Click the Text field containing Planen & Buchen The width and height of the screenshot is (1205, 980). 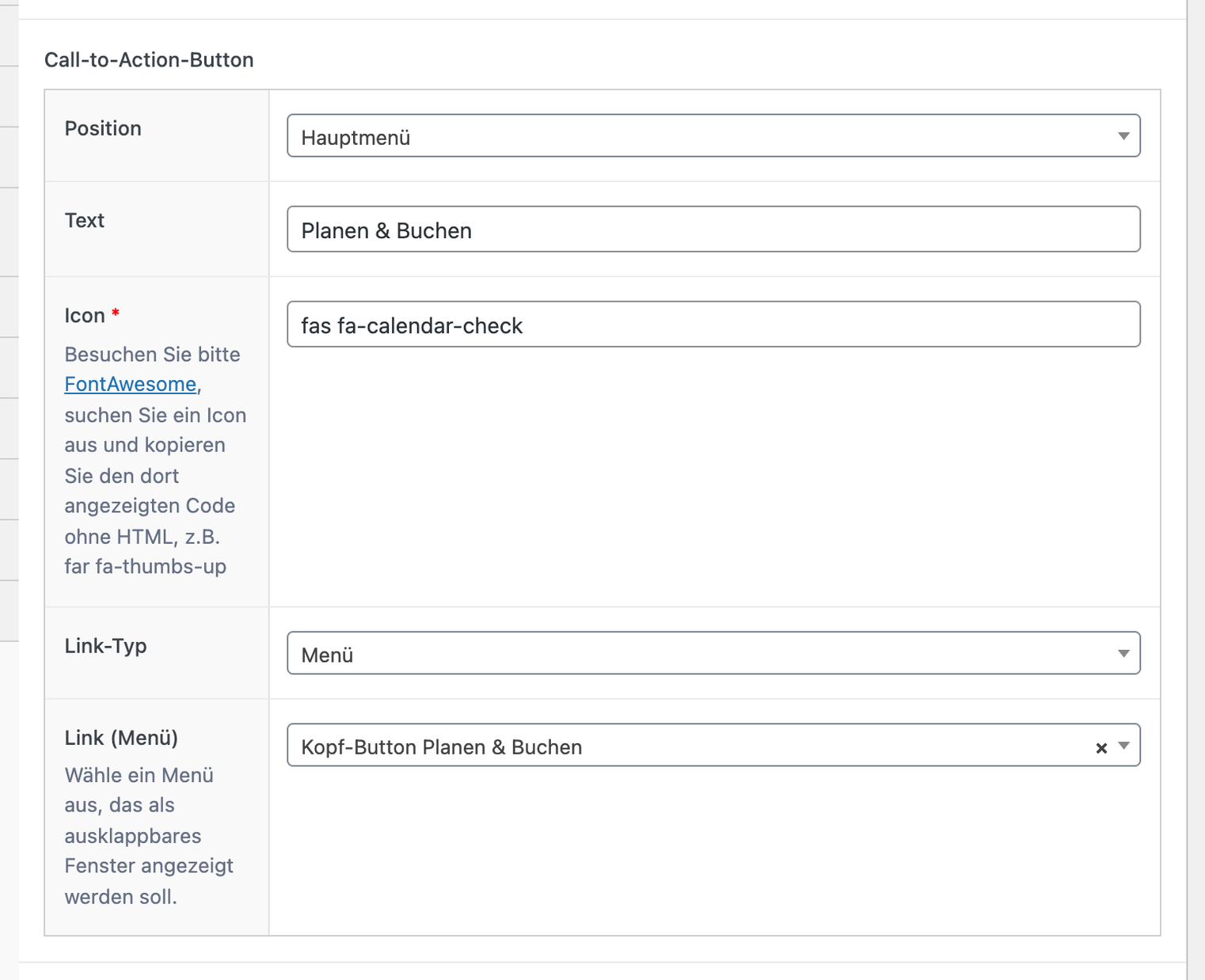pos(713,230)
